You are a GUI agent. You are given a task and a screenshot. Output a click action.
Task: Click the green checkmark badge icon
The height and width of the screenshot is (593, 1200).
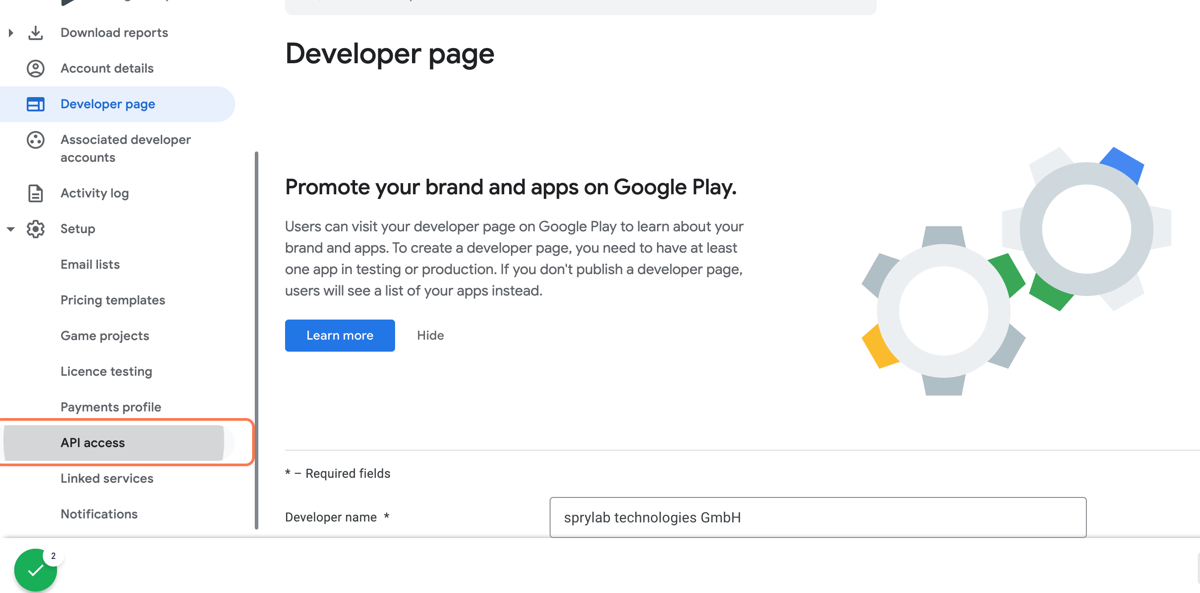[35, 570]
